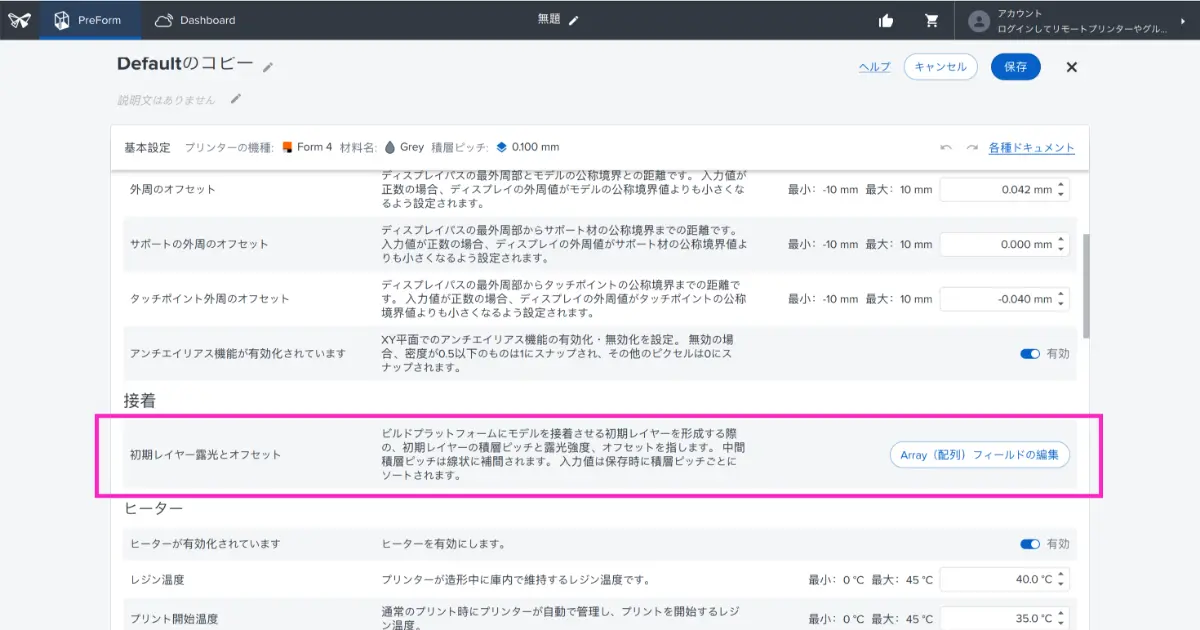Viewport: 1200px width, 630px height.
Task: Click the 接着 section heading
Action: click(x=140, y=400)
